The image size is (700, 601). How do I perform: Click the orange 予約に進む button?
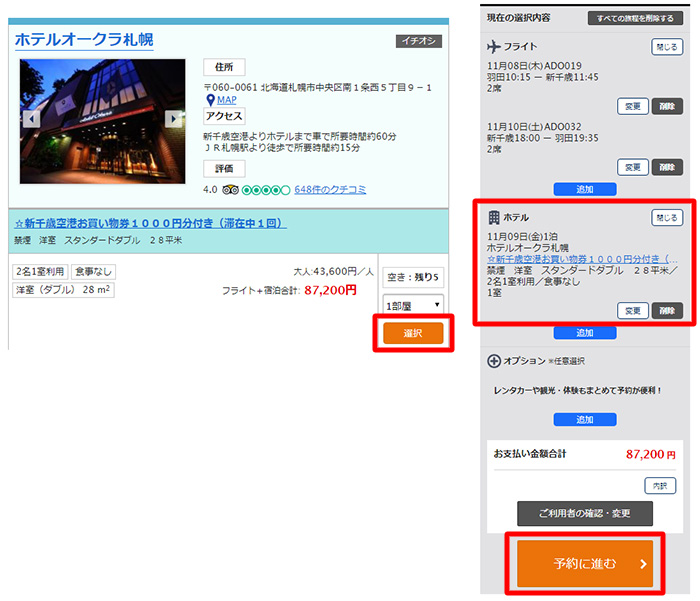pyautogui.click(x=585, y=563)
